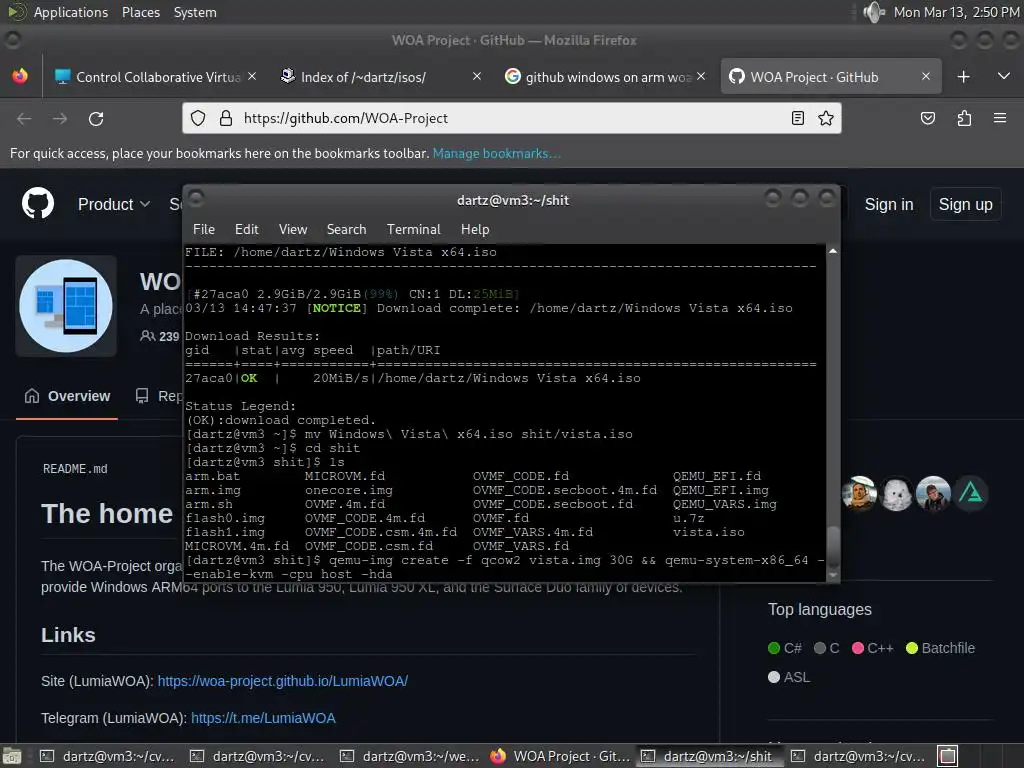Viewport: 1024px width, 768px height.
Task: Click terminal scrollbar up arrow
Action: click(x=833, y=251)
